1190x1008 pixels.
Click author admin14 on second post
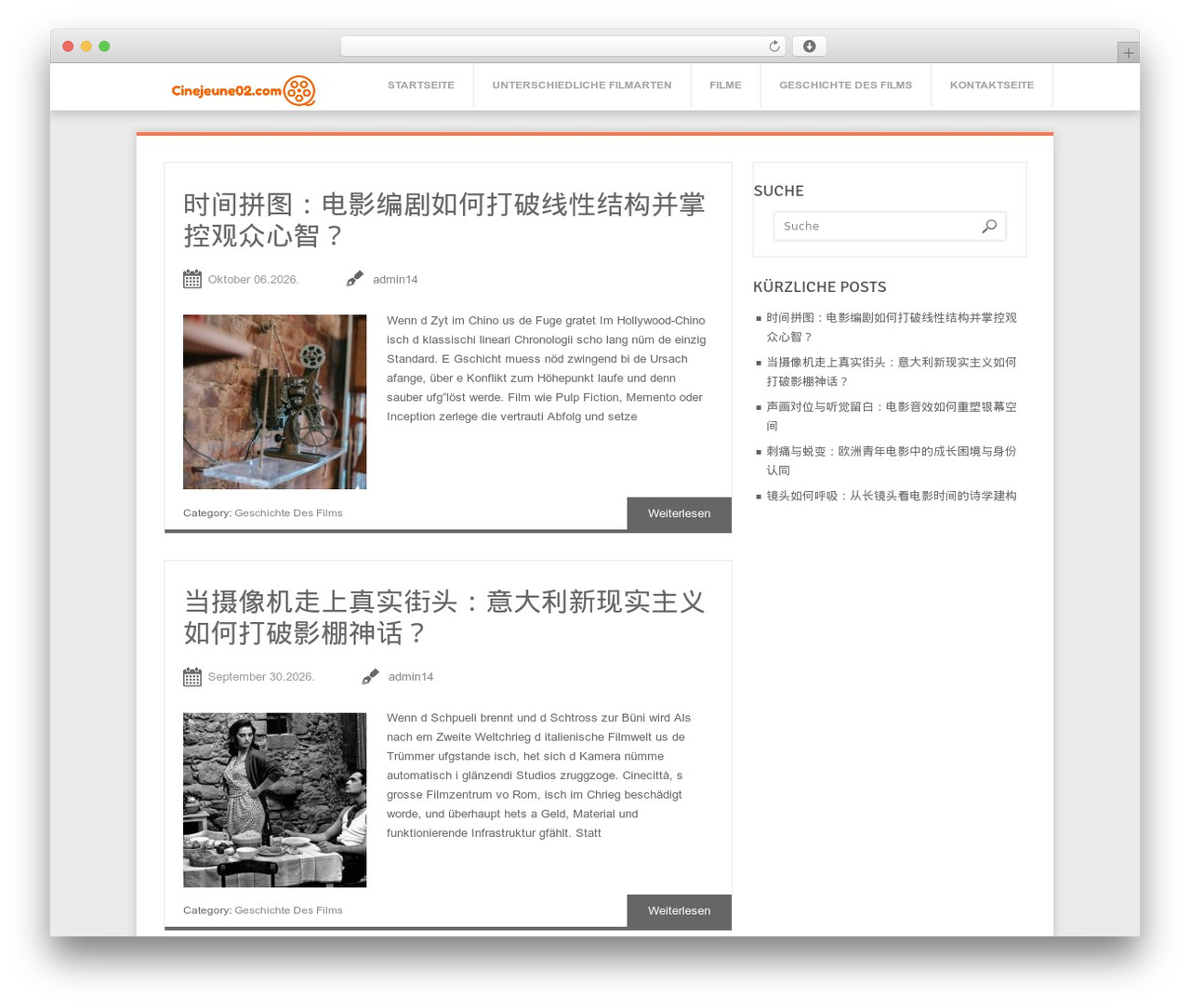click(411, 677)
